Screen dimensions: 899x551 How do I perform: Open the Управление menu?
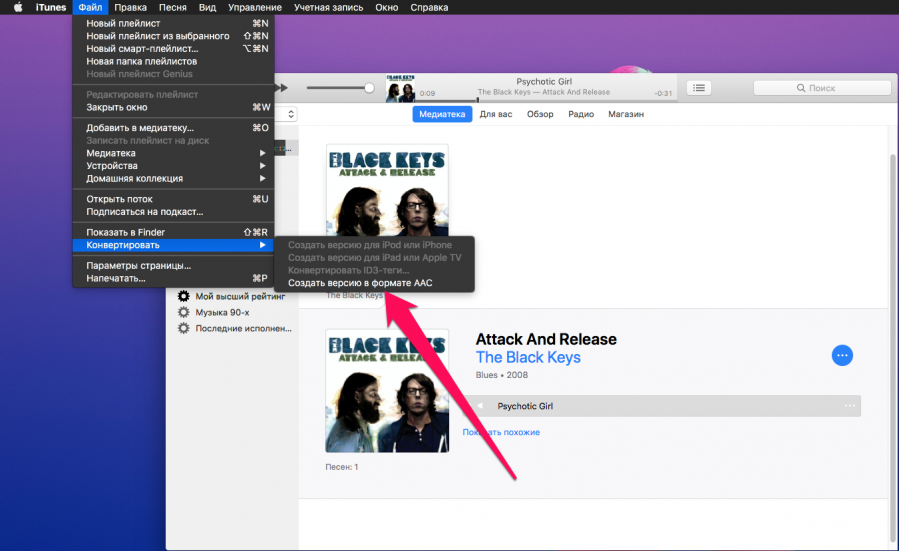pyautogui.click(x=255, y=7)
